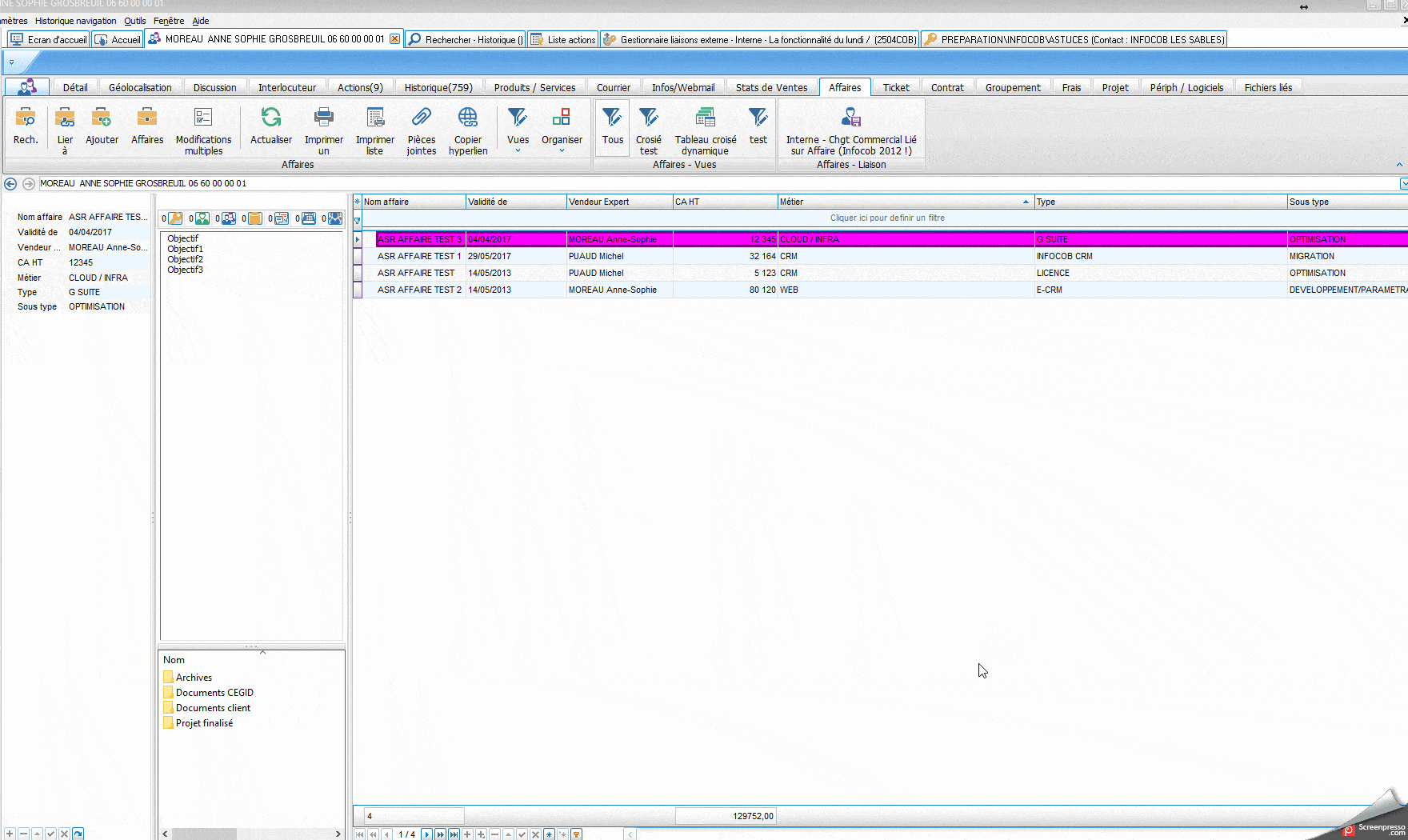
Task: Collapse the ribbon using the chevron
Action: tap(1399, 165)
